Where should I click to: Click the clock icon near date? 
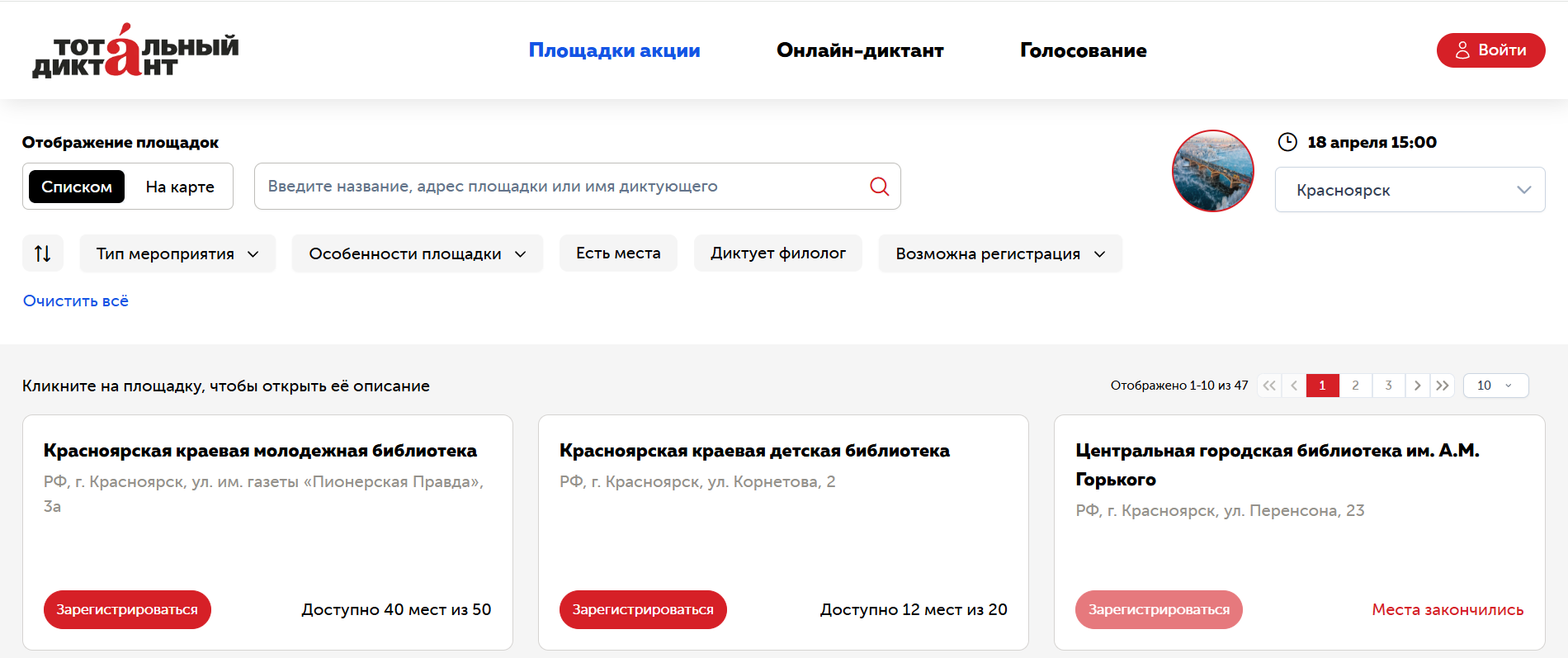[1287, 142]
